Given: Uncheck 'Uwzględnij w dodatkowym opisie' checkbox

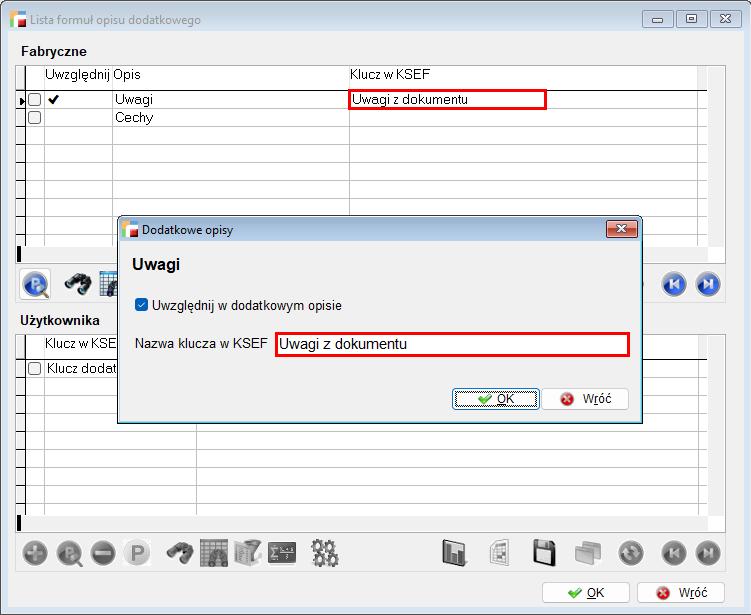Looking at the screenshot, I should [142, 305].
